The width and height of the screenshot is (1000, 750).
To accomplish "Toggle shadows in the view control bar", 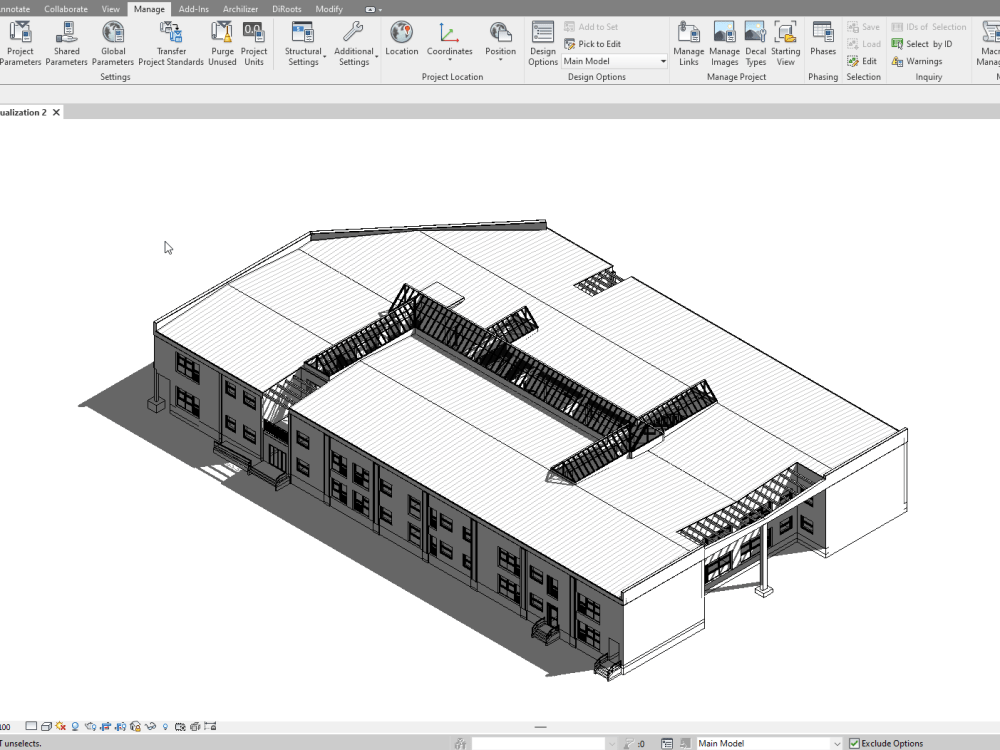I will tap(75, 726).
